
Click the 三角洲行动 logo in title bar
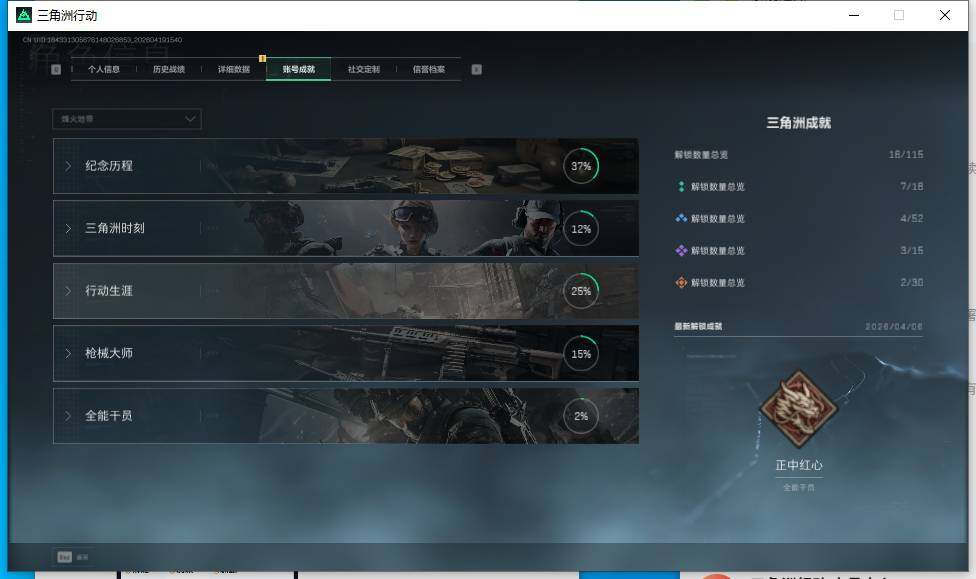[24, 15]
